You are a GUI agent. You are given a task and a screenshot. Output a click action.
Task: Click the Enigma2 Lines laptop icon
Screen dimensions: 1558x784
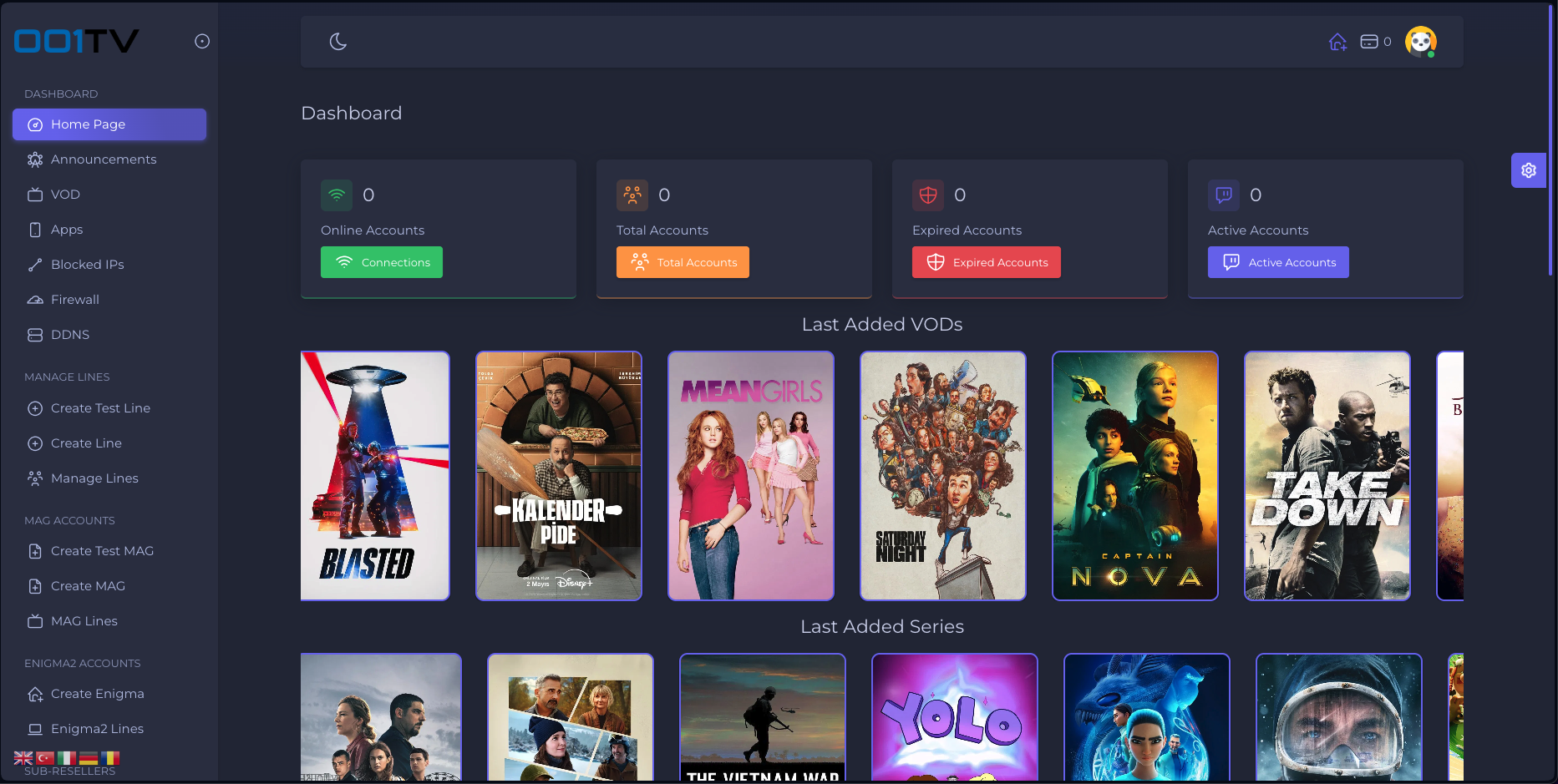(x=35, y=729)
